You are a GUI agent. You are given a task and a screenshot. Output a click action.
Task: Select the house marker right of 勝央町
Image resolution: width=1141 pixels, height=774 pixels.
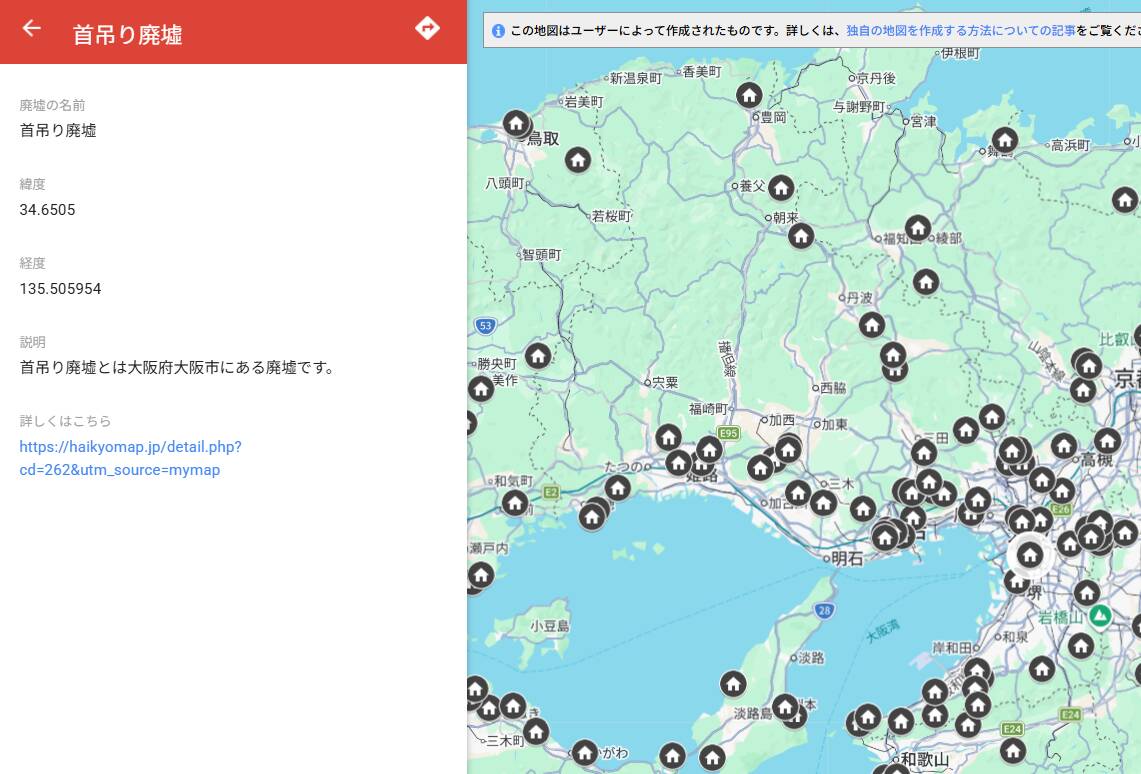[538, 356]
